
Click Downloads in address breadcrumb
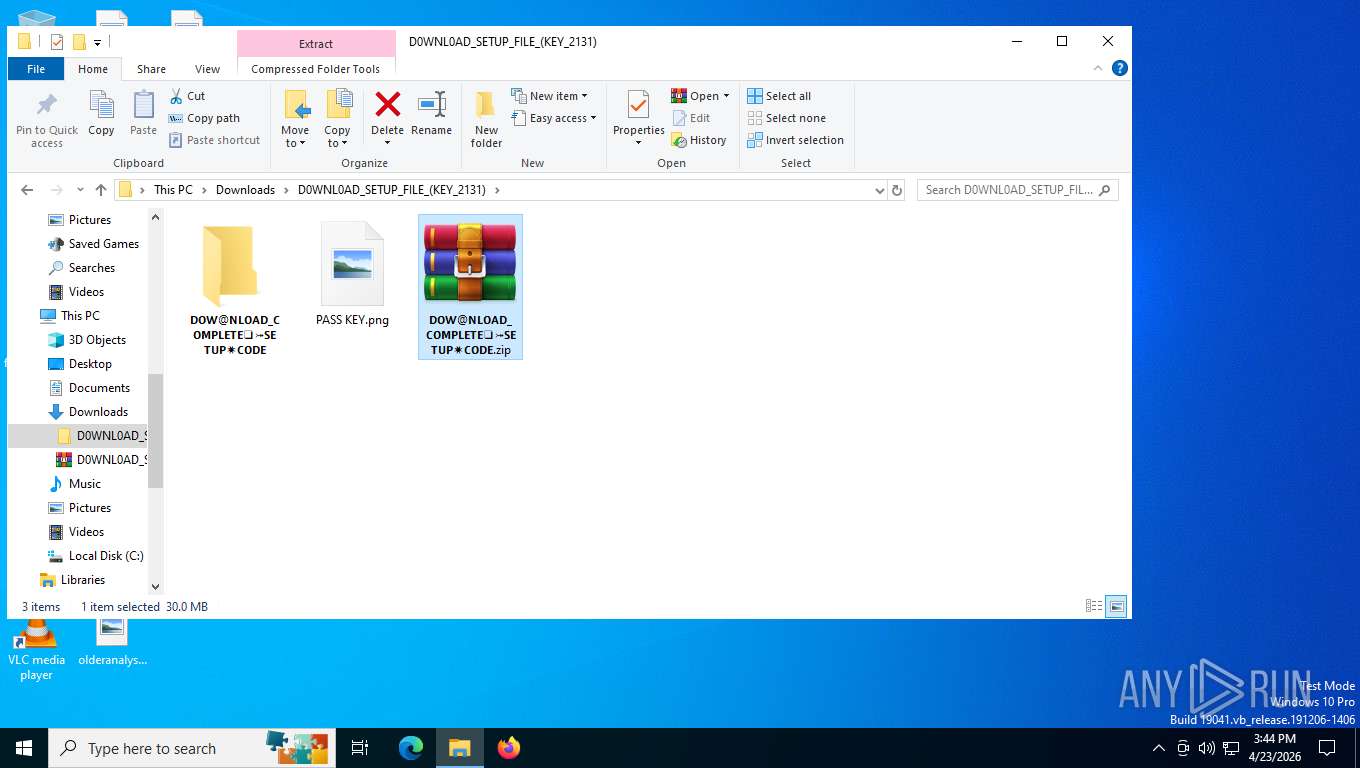(x=245, y=190)
